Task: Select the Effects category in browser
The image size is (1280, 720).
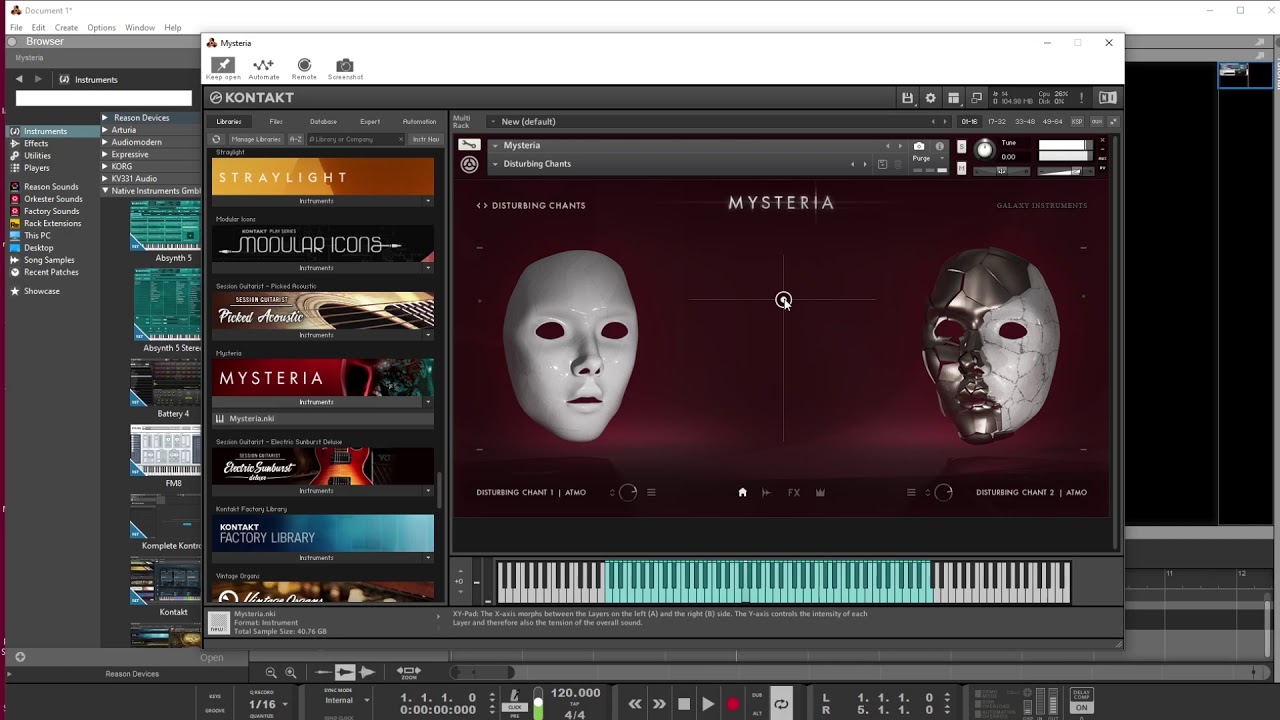Action: tap(36, 143)
